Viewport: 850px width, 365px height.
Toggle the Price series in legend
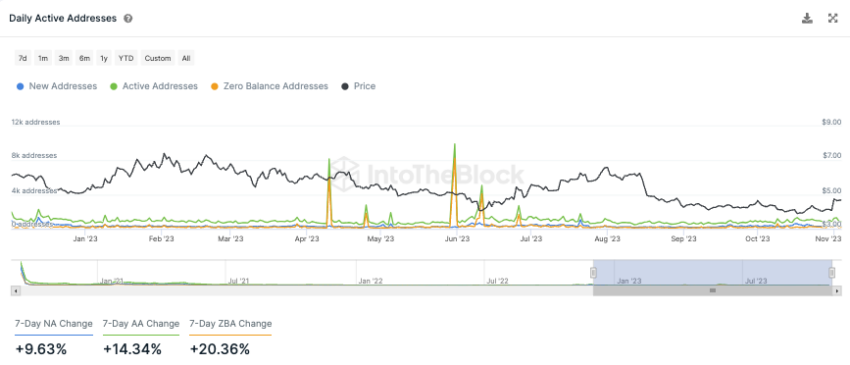358,86
